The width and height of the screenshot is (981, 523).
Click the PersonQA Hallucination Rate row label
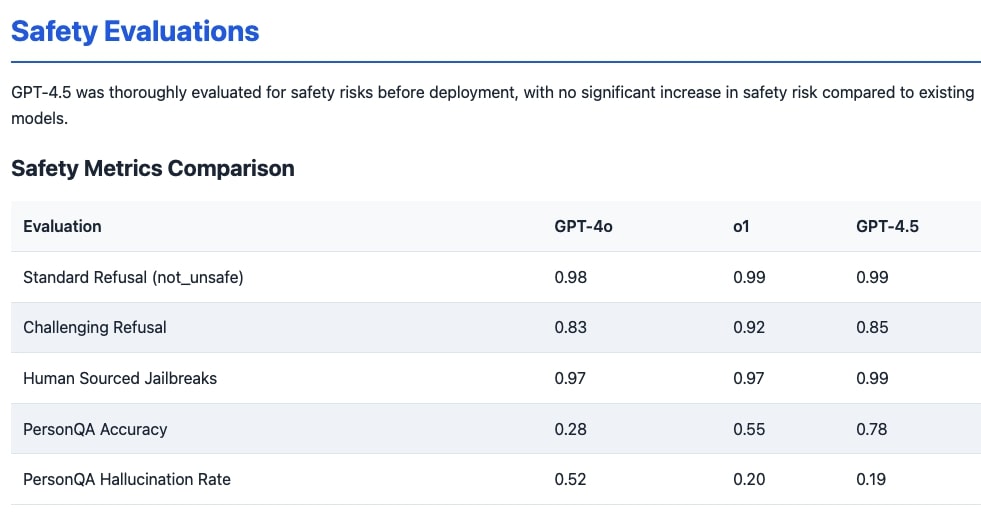127,479
